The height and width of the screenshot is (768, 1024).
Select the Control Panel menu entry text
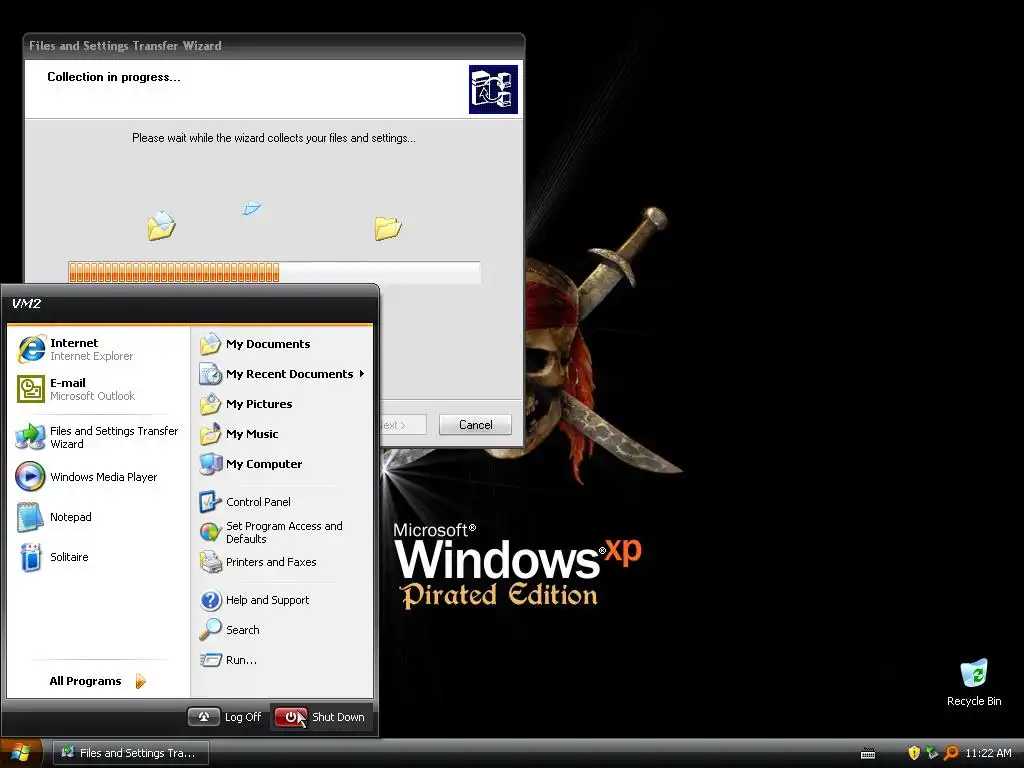click(x=259, y=502)
